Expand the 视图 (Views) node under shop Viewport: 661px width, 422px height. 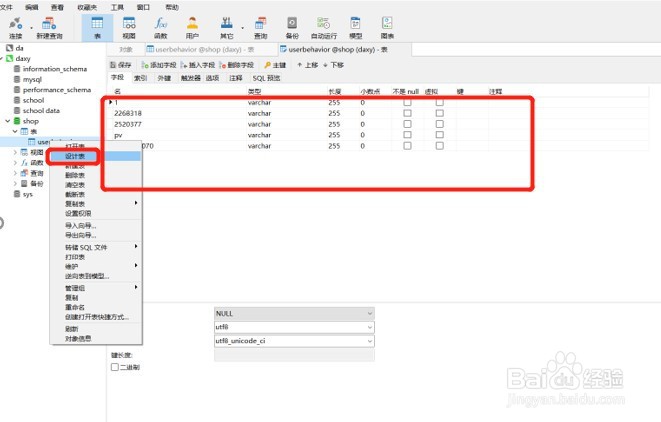coord(15,152)
